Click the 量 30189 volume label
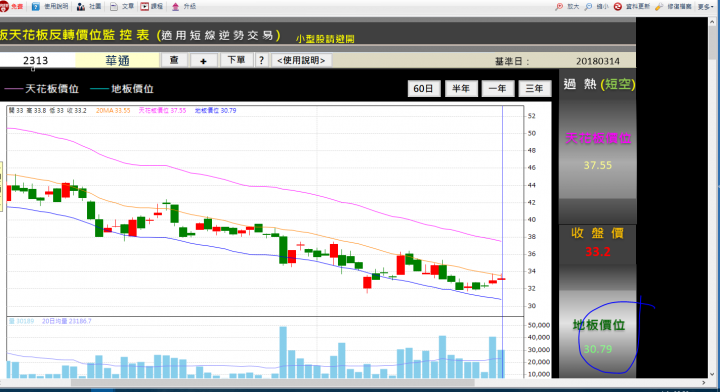Viewport: 720px width, 392px height. [x=22, y=321]
